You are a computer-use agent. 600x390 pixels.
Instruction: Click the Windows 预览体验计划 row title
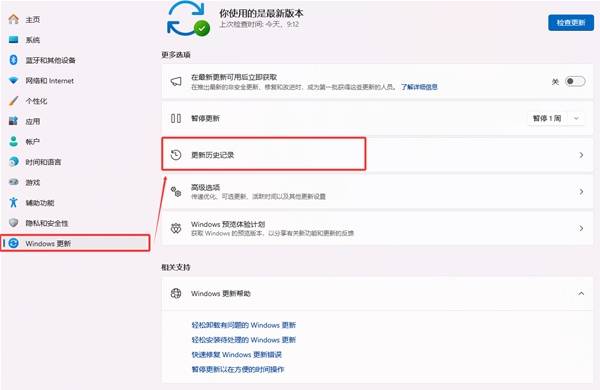point(228,224)
